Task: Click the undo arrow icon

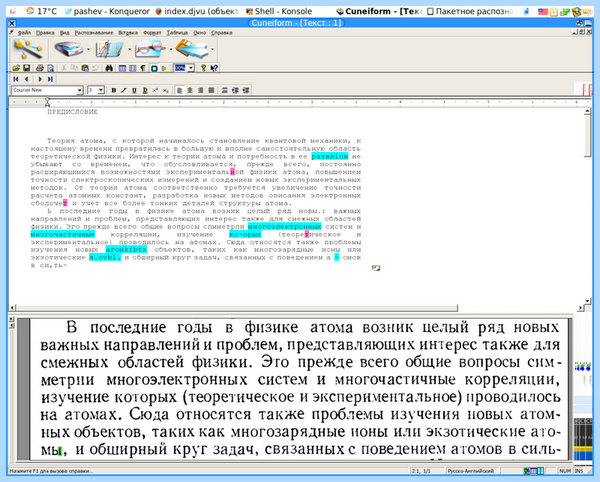Action: (95, 68)
